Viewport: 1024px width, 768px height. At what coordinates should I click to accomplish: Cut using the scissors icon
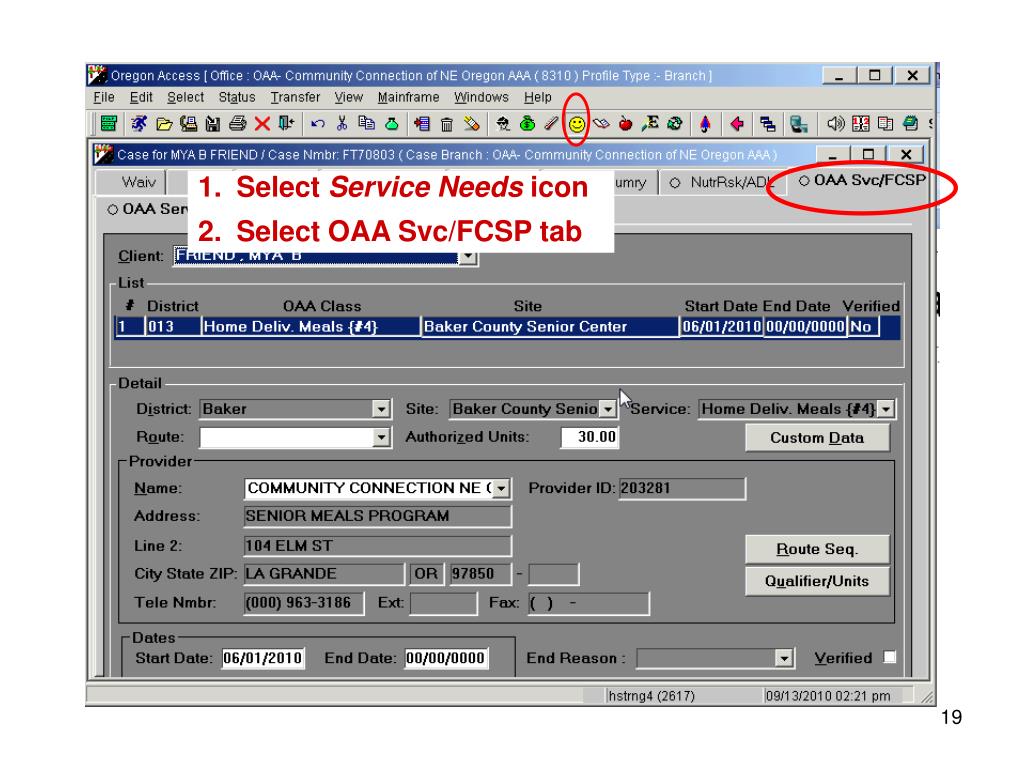[x=342, y=123]
